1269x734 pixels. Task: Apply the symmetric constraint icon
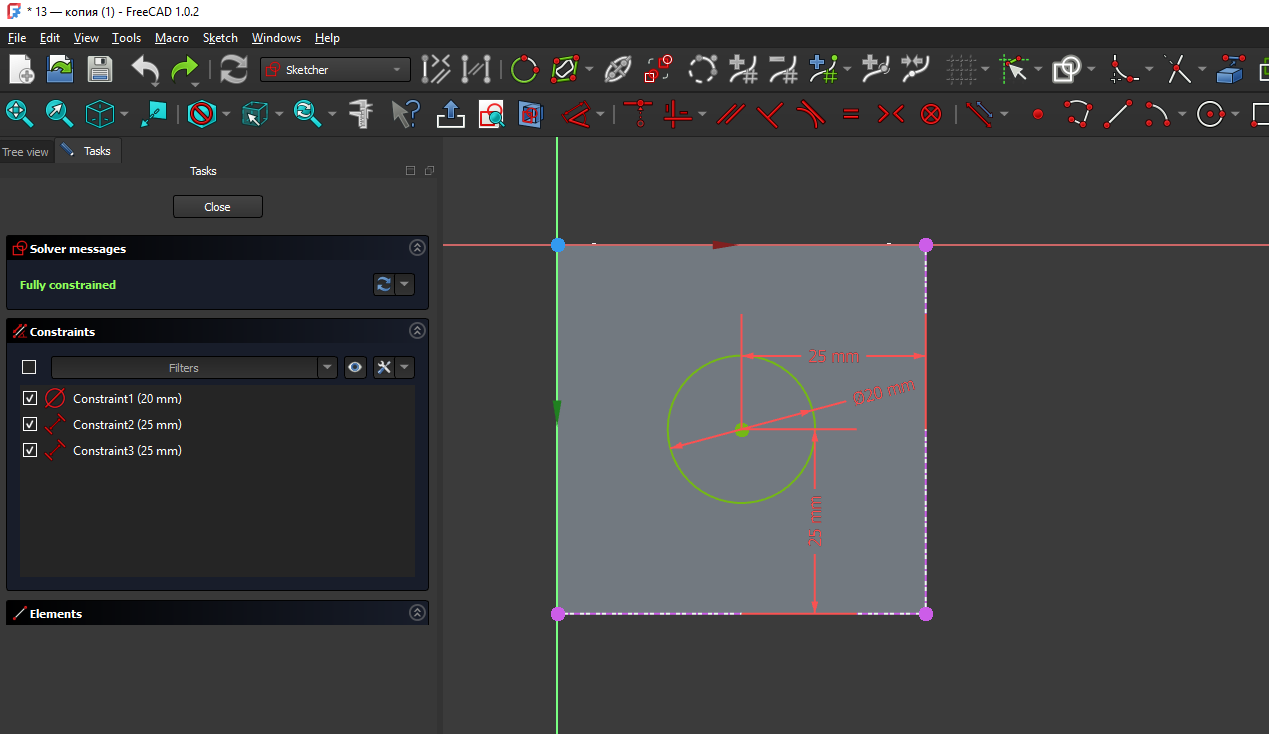click(890, 114)
